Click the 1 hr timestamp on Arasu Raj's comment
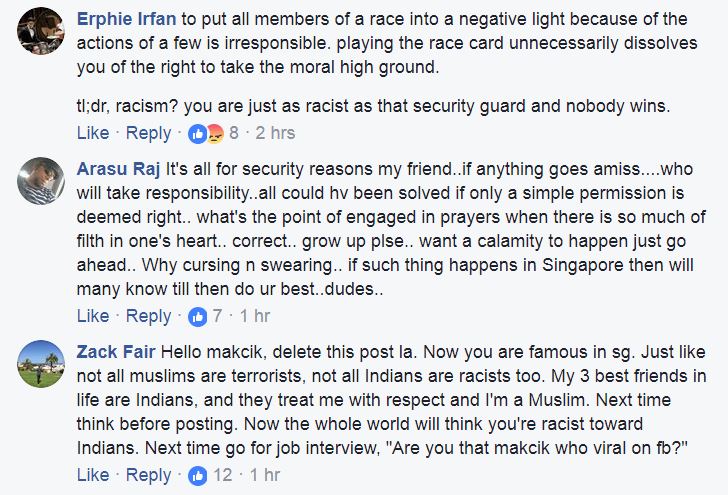The height and width of the screenshot is (495, 728). [x=255, y=316]
